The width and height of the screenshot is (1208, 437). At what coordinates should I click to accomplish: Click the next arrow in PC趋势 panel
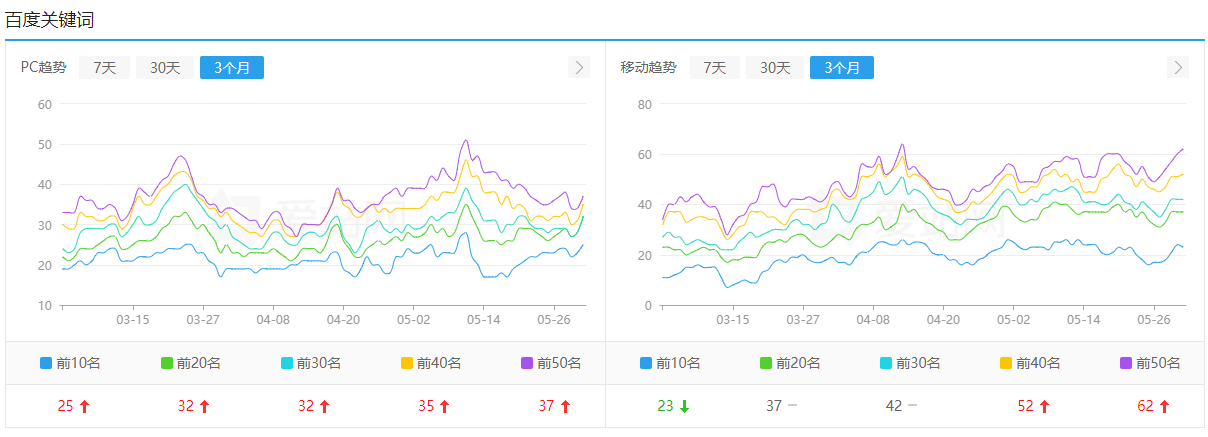[x=579, y=67]
